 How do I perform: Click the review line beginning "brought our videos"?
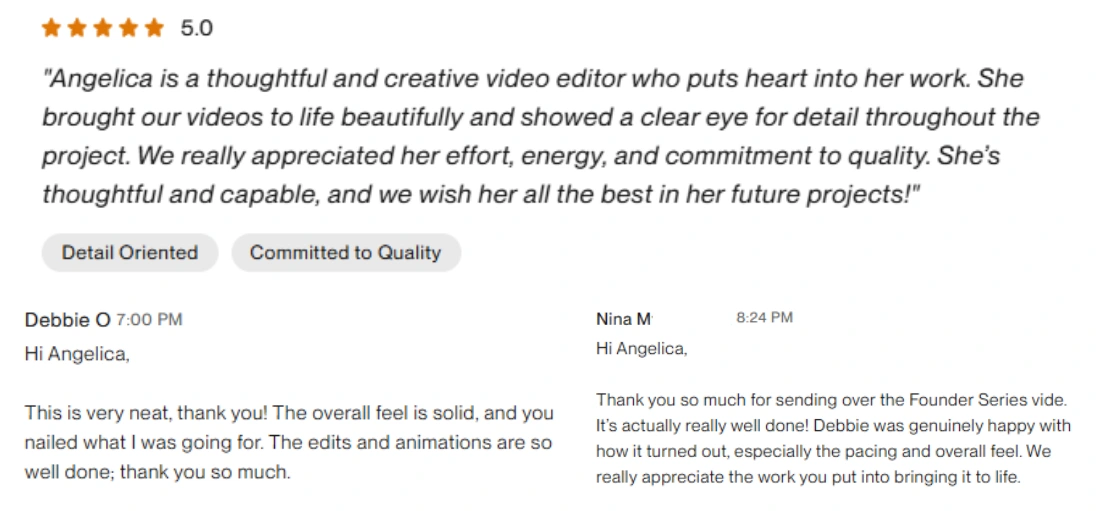540,117
